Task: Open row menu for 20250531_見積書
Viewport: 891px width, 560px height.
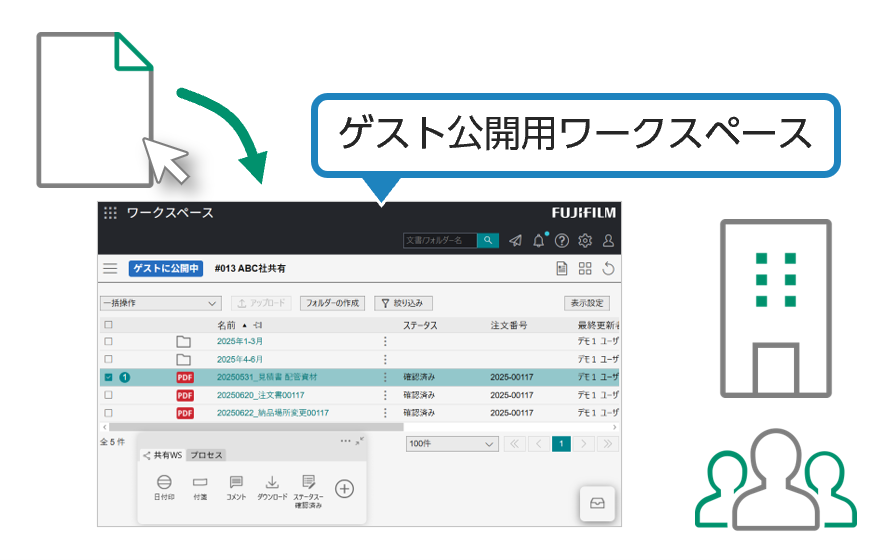Action: pyautogui.click(x=385, y=377)
